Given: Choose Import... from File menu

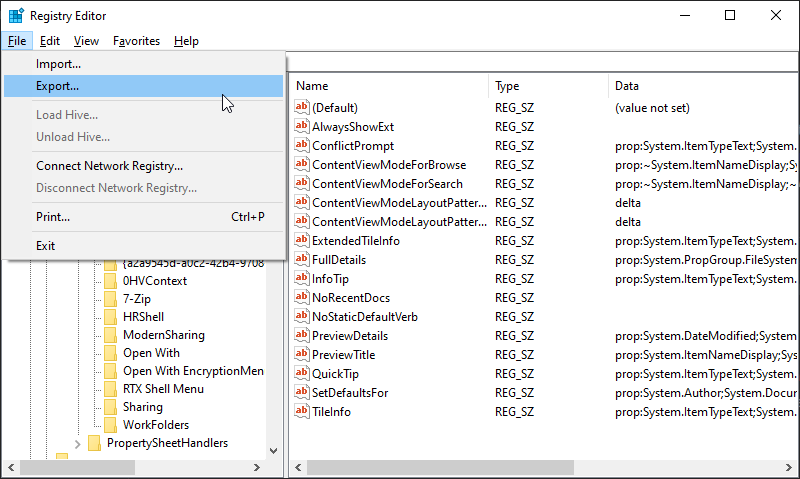Looking at the screenshot, I should [143, 64].
